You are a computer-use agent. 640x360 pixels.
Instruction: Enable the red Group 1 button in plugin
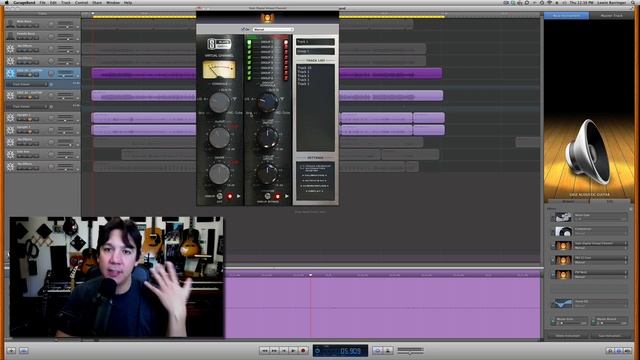coord(286,42)
